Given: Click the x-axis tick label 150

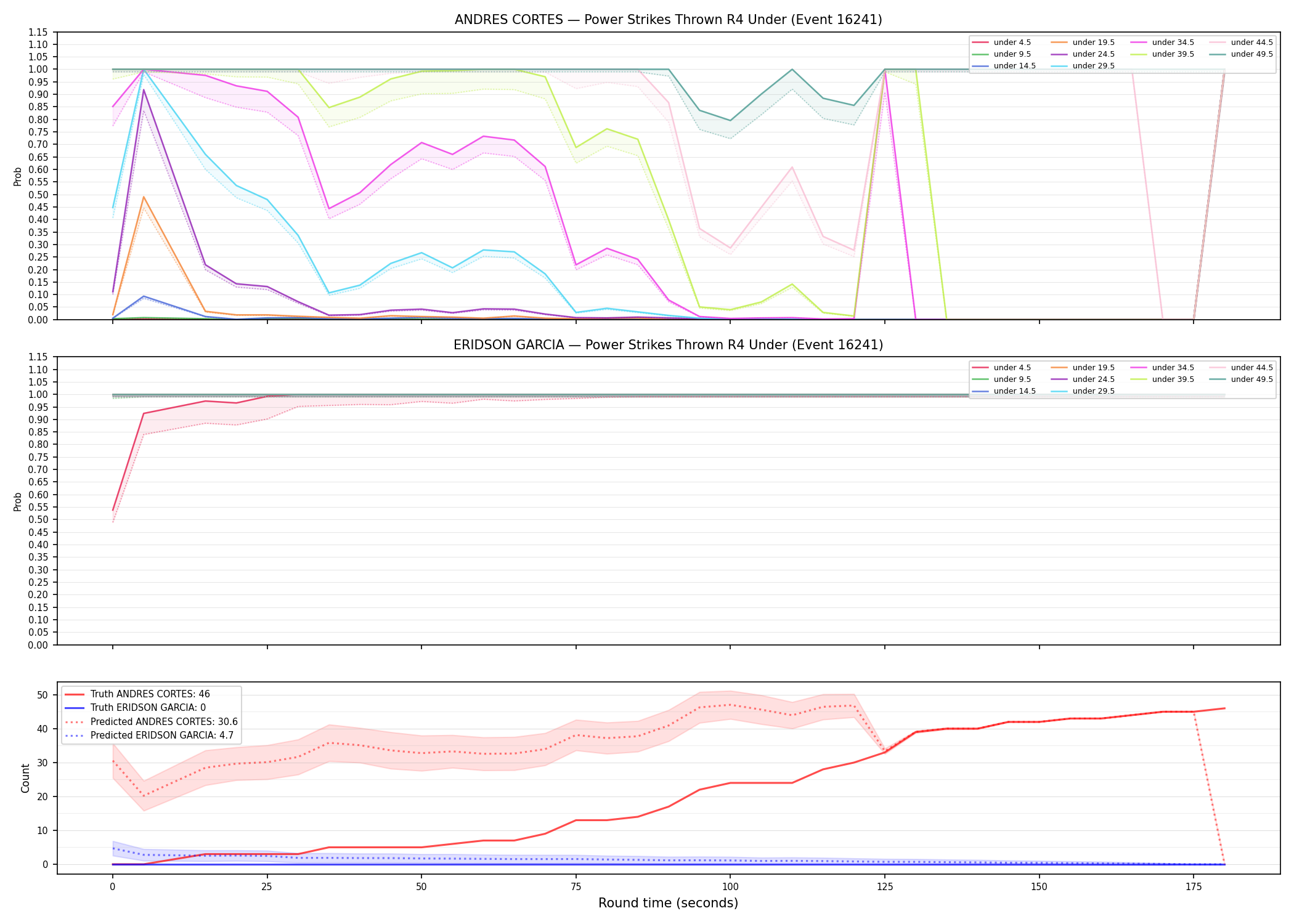Looking at the screenshot, I should pyautogui.click(x=1039, y=887).
